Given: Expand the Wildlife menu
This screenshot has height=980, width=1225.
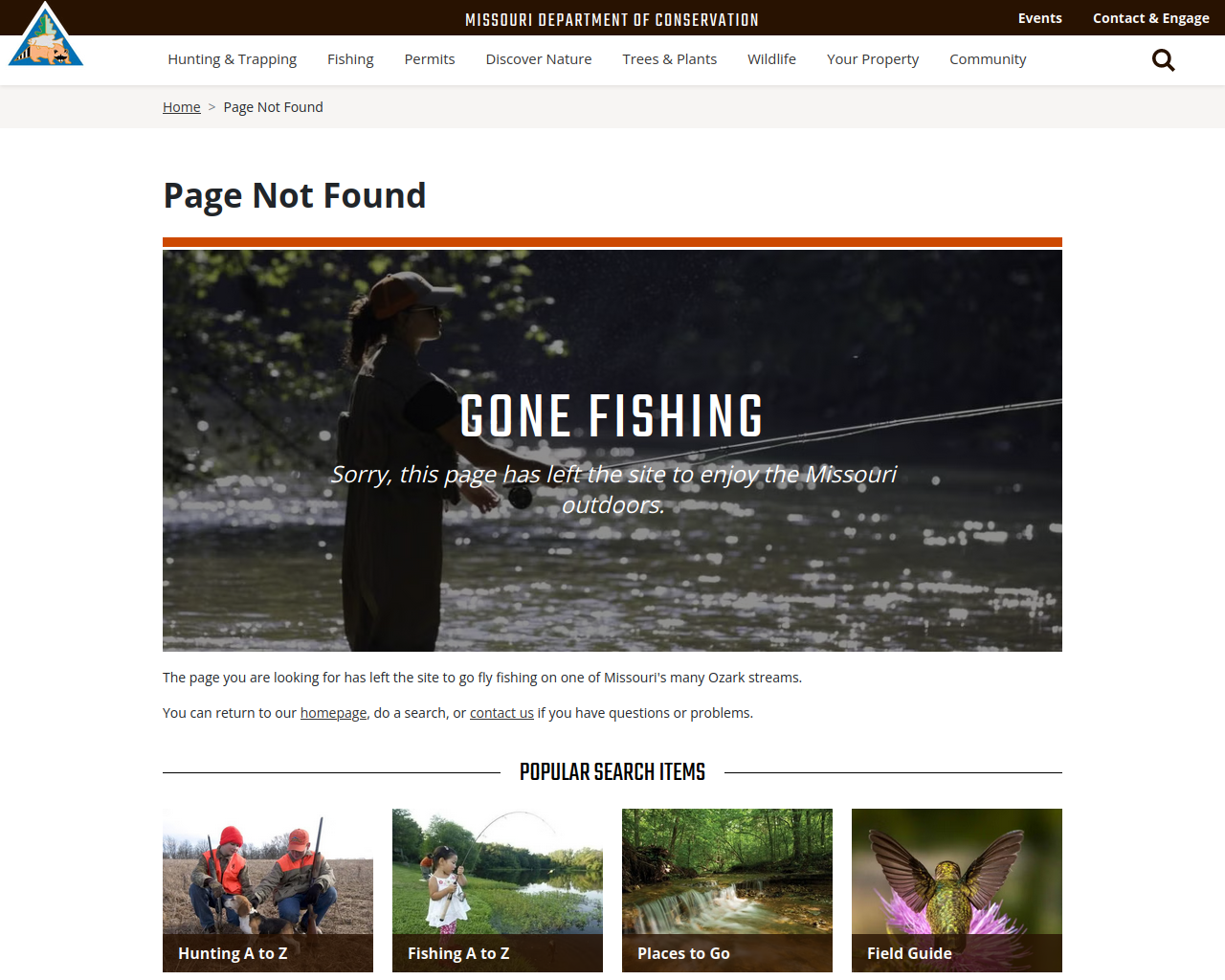Looking at the screenshot, I should click(x=771, y=59).
